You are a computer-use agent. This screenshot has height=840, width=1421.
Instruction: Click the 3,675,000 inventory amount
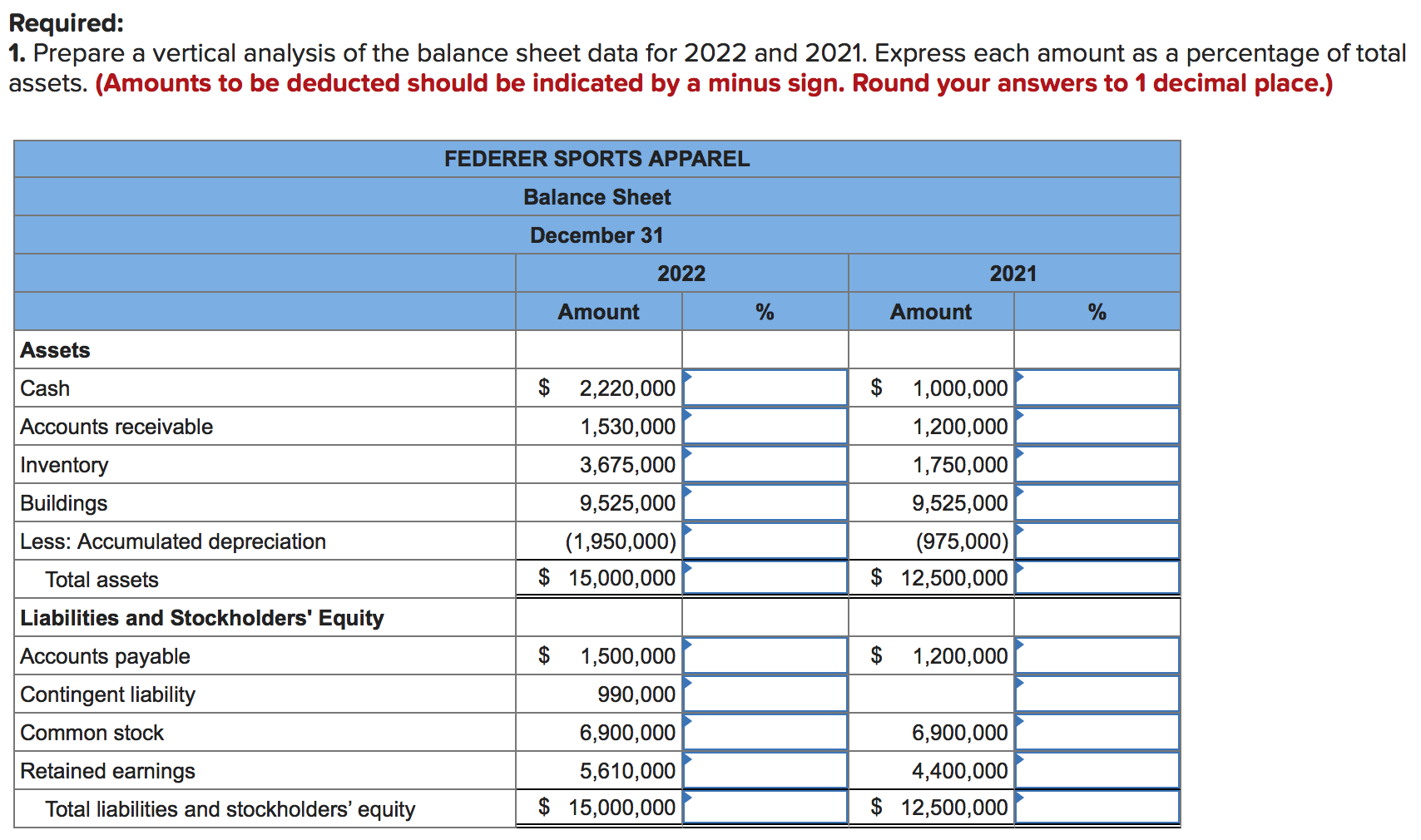tap(627, 465)
